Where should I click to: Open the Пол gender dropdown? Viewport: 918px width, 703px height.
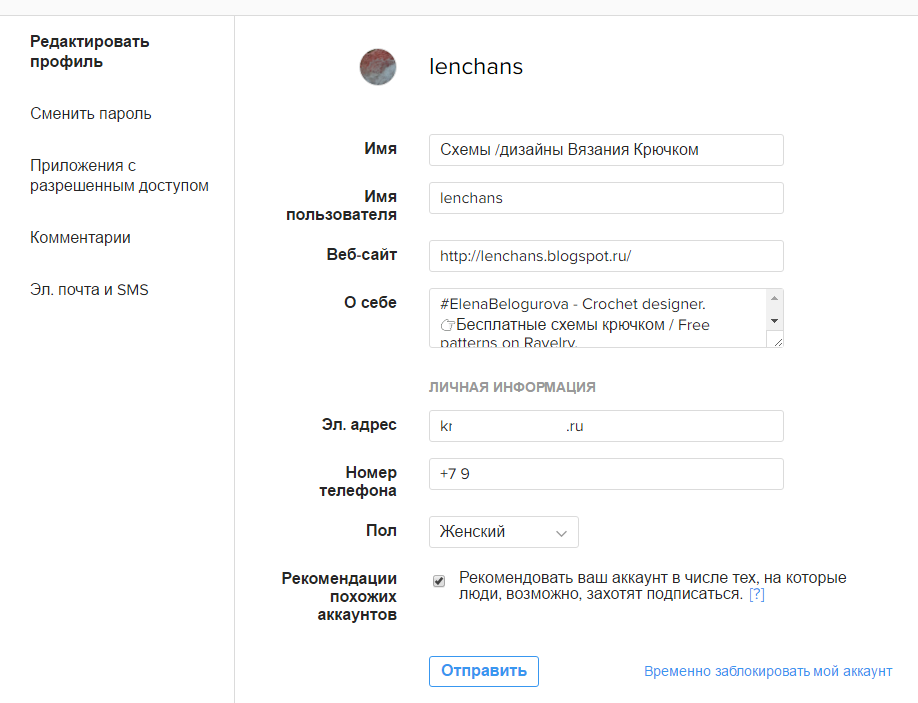tap(504, 532)
